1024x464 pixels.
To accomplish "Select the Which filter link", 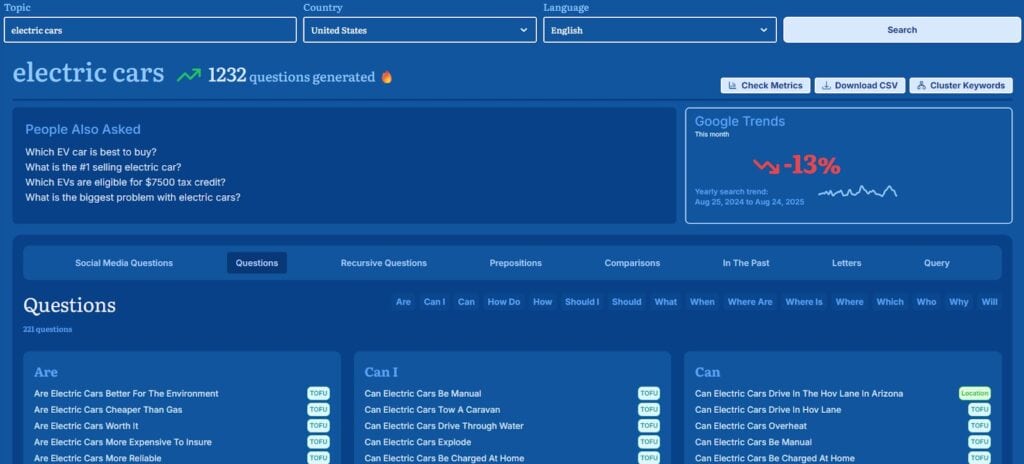I will [889, 302].
